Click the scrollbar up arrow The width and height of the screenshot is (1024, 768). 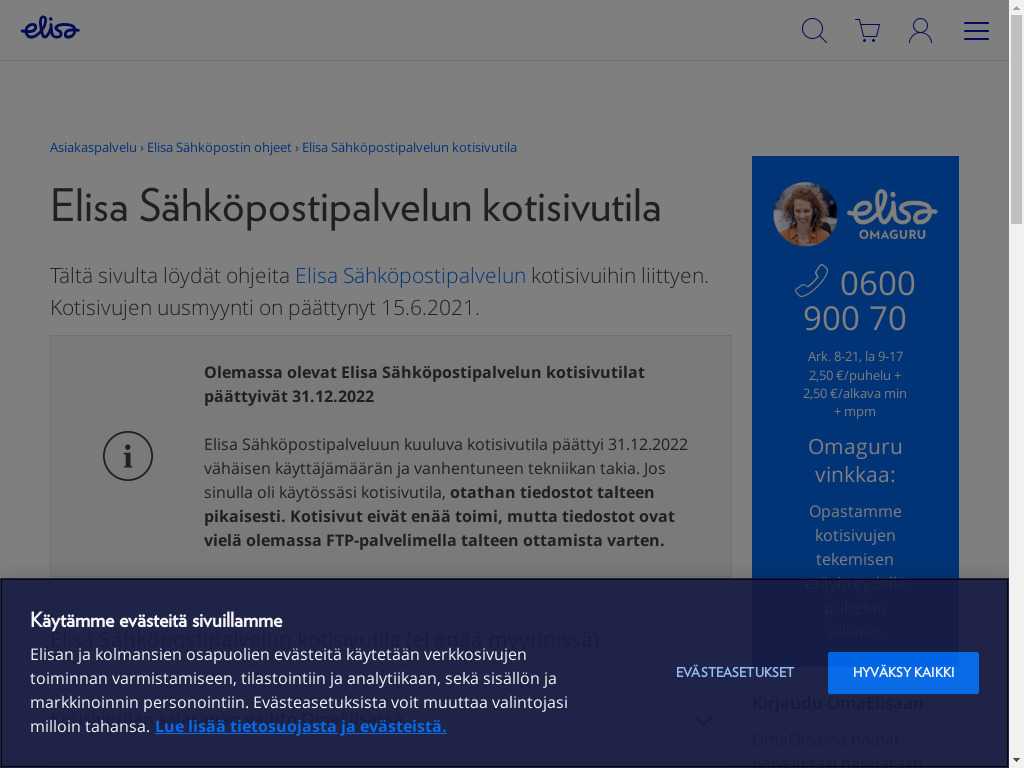(1016, 7)
